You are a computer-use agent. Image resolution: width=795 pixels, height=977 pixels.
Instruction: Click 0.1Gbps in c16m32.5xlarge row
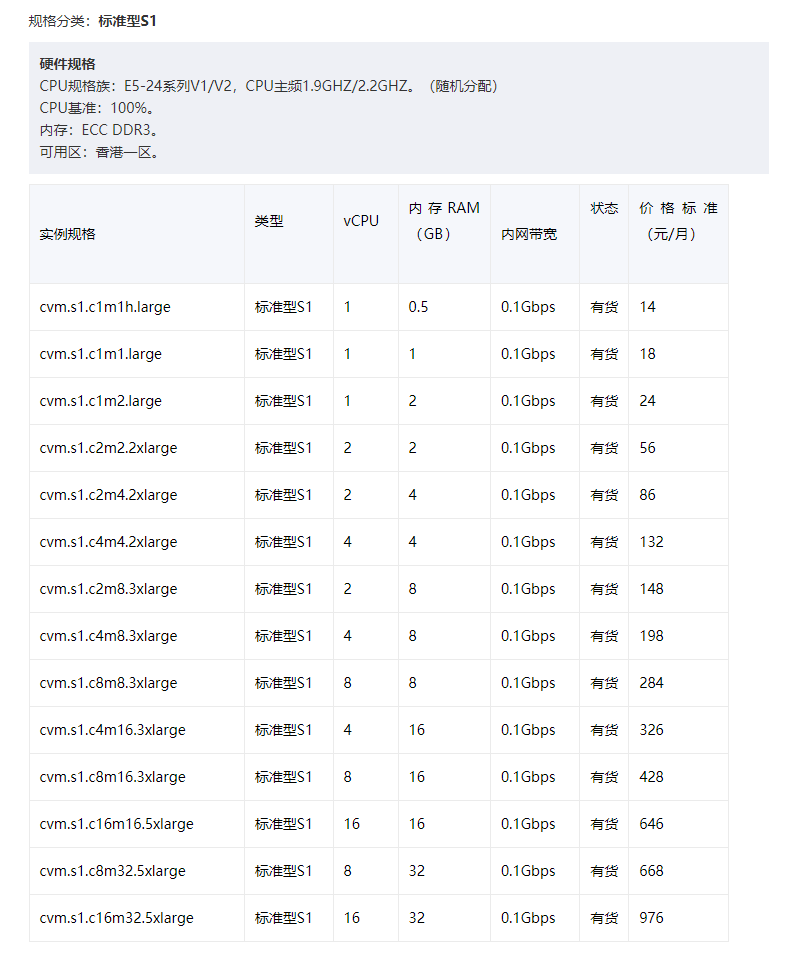[528, 918]
